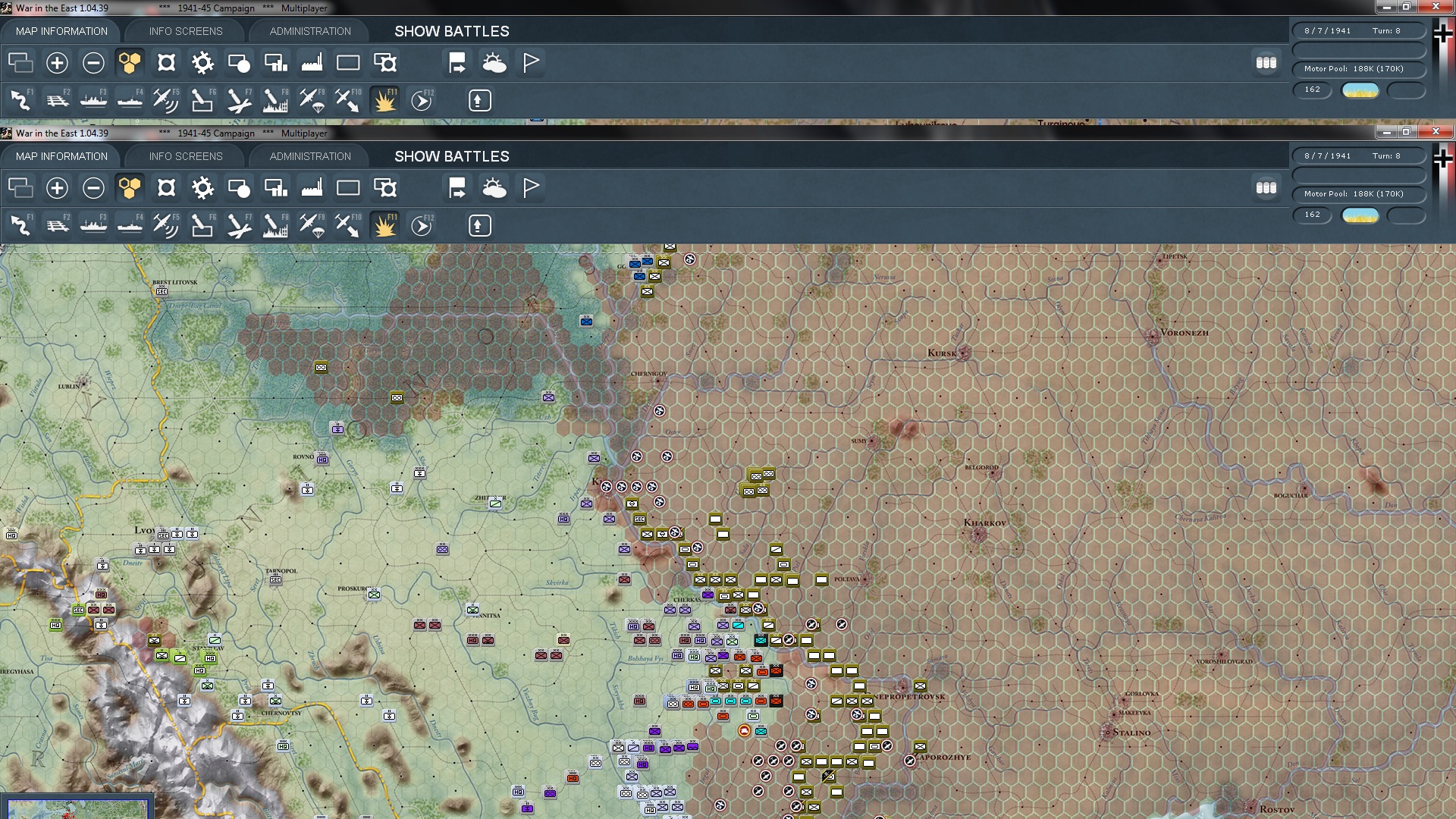Screen dimensions: 1456x819
Task: Click F12 arrow-circle icon in lower window
Action: point(422,226)
